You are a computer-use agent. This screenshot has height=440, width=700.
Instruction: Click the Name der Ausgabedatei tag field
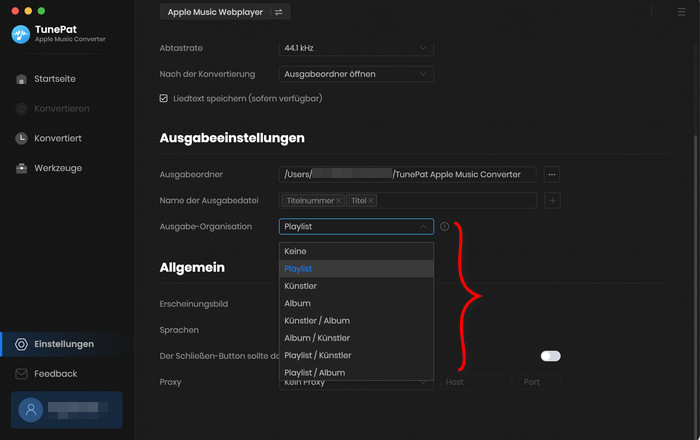[x=407, y=201]
